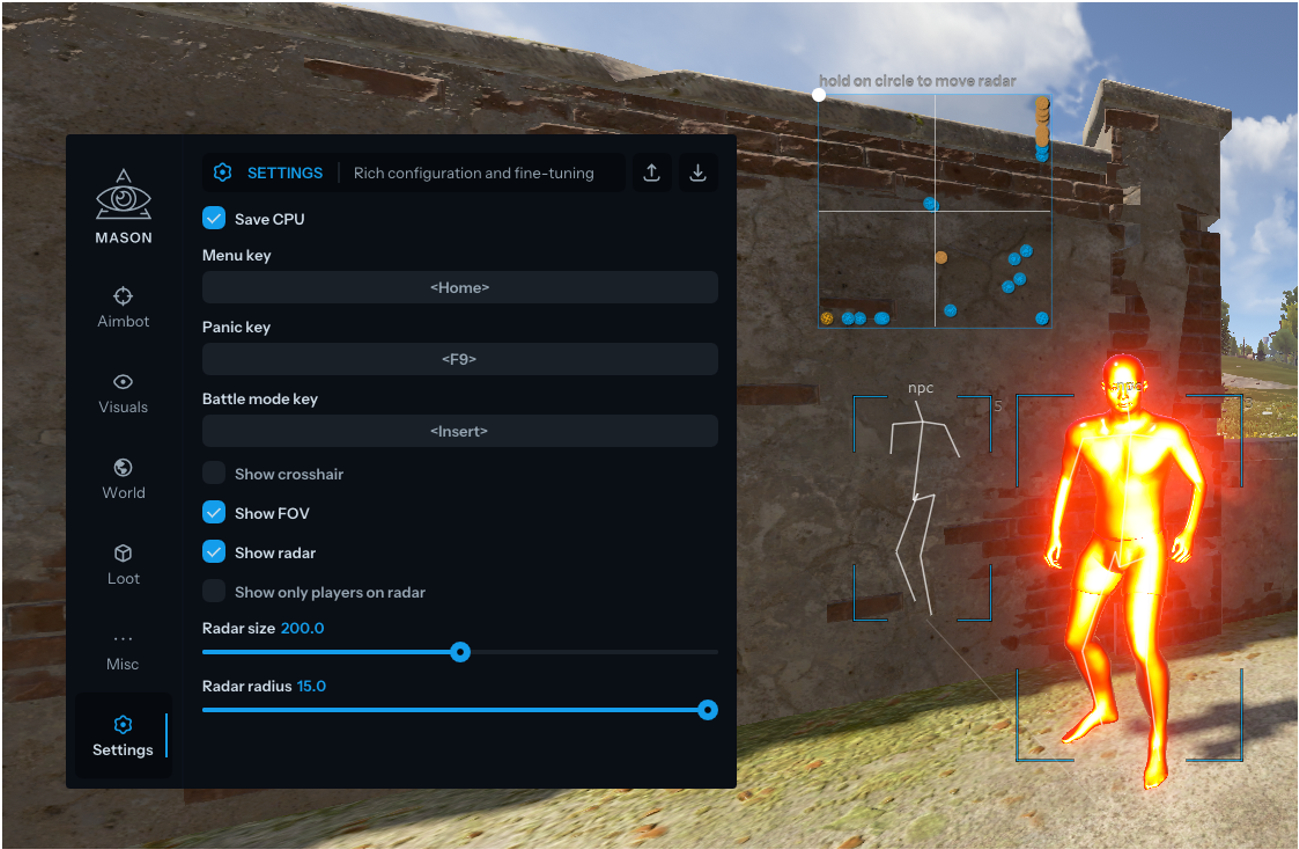Enable Show only players on radar

coord(214,591)
